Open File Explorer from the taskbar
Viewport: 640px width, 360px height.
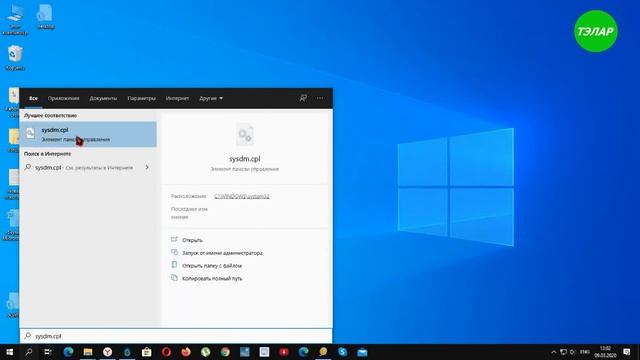(x=88, y=352)
